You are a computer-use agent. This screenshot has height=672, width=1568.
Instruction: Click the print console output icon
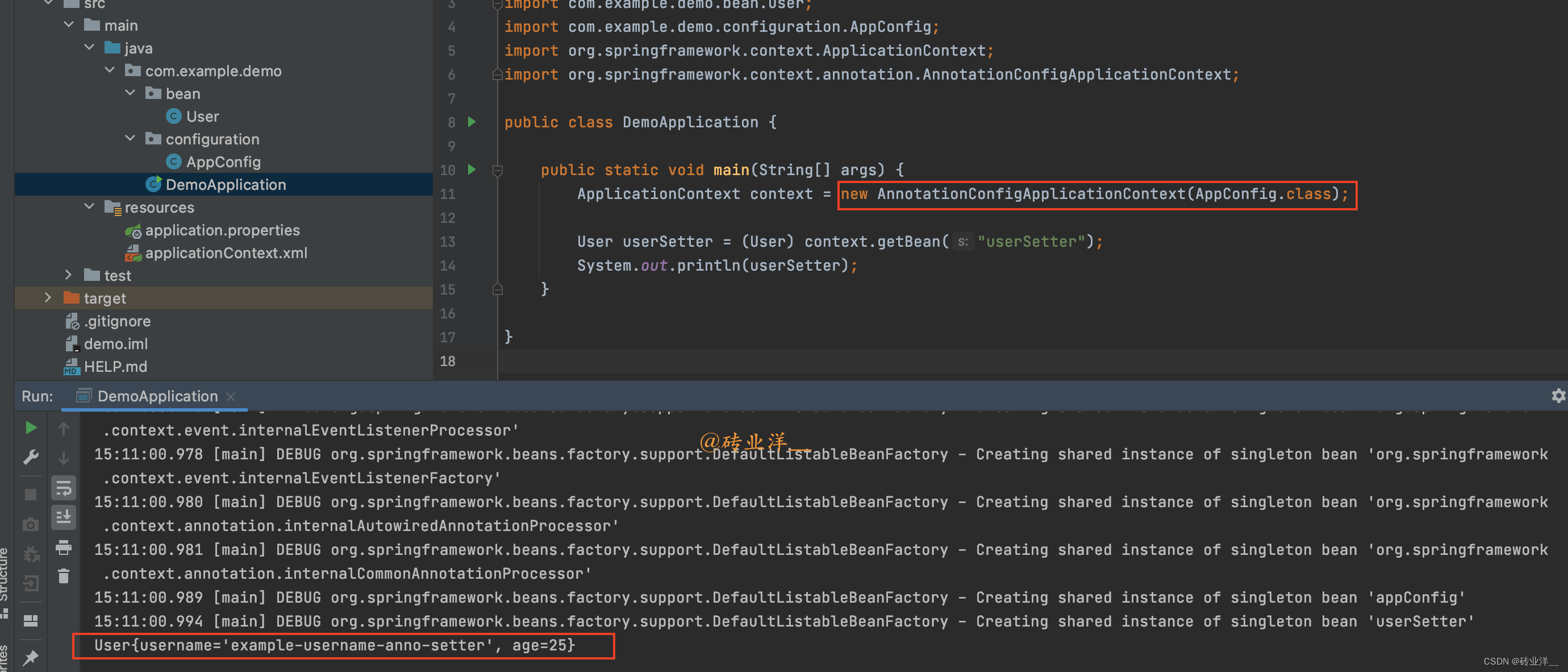pos(63,547)
